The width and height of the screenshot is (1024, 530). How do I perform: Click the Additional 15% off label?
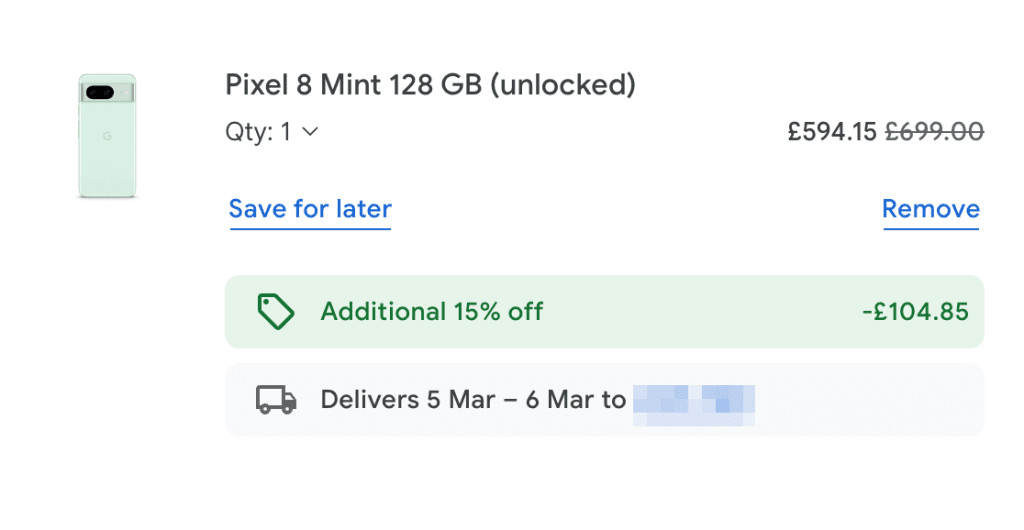tap(431, 312)
